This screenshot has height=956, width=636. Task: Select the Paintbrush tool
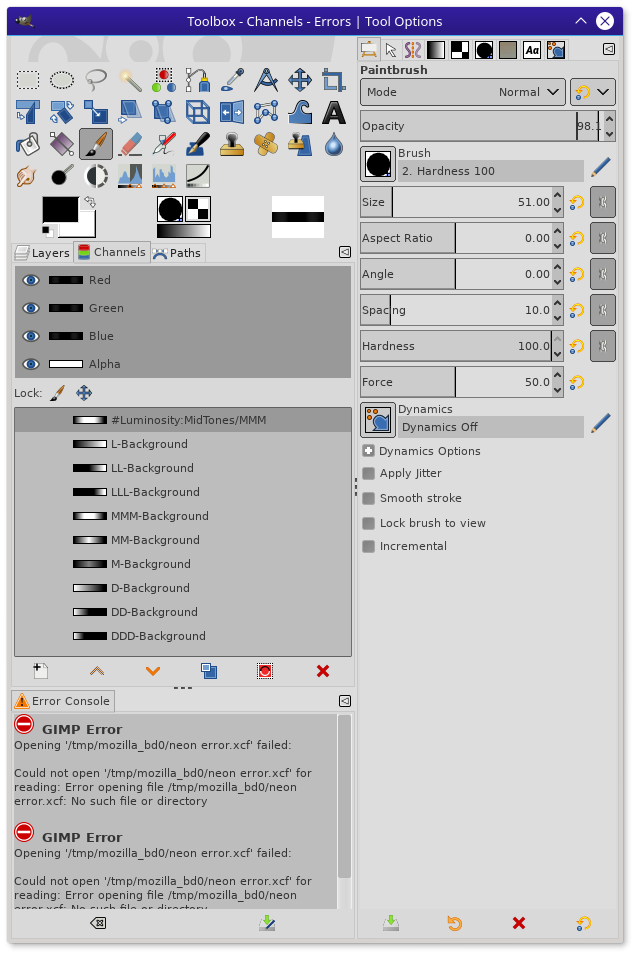96,145
